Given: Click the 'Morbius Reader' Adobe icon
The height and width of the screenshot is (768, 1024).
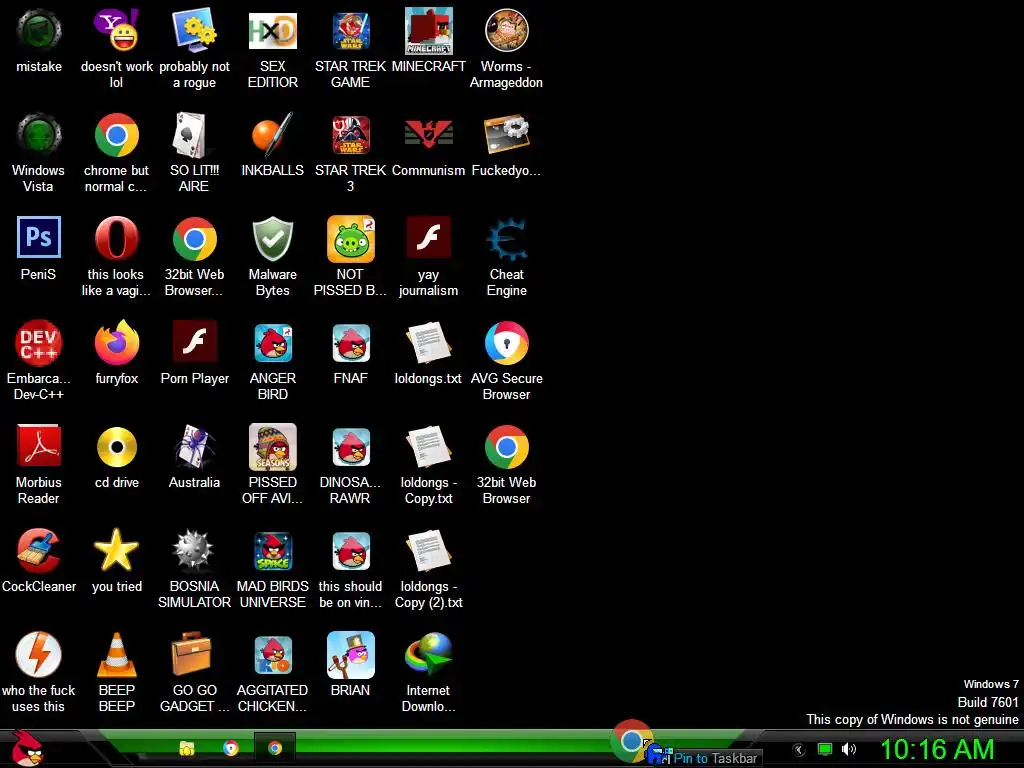Looking at the screenshot, I should (x=39, y=447).
